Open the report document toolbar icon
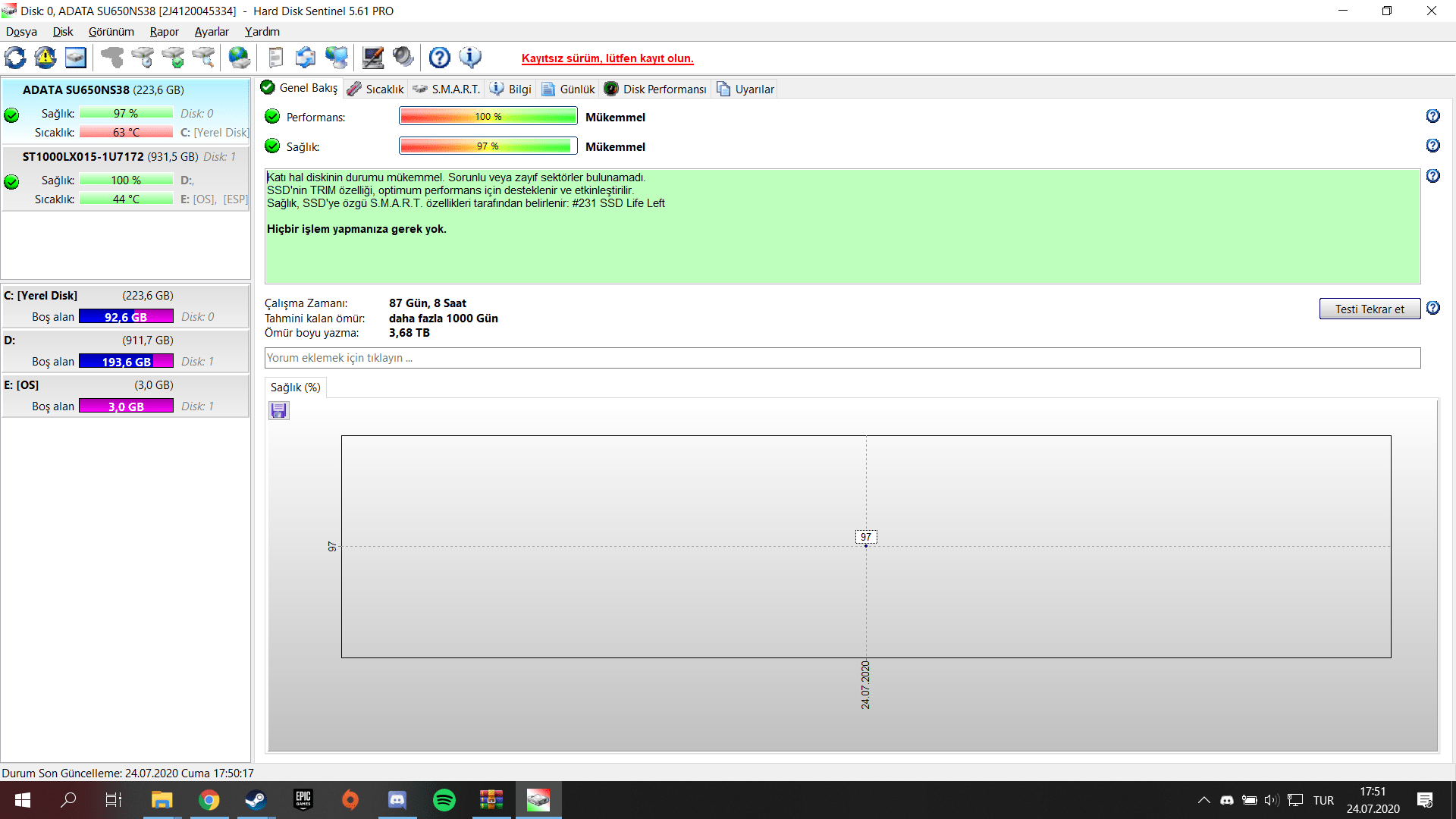 pos(276,58)
